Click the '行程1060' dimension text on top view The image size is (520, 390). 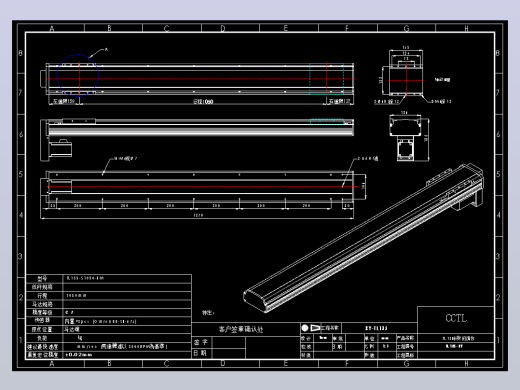[203, 101]
